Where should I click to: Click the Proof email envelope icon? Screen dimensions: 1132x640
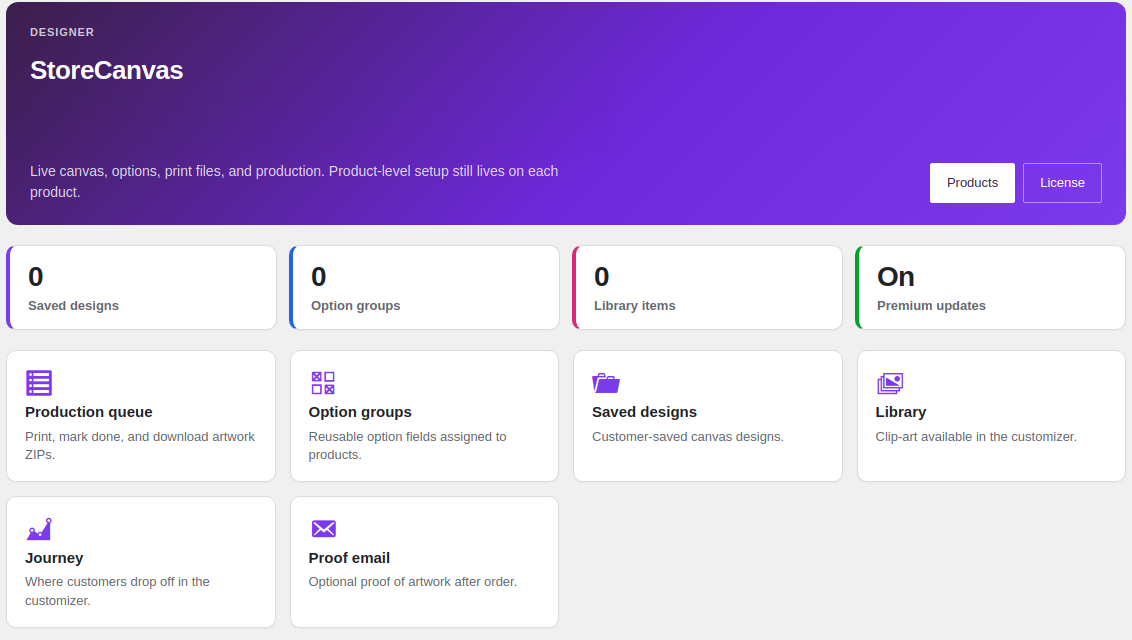(323, 529)
